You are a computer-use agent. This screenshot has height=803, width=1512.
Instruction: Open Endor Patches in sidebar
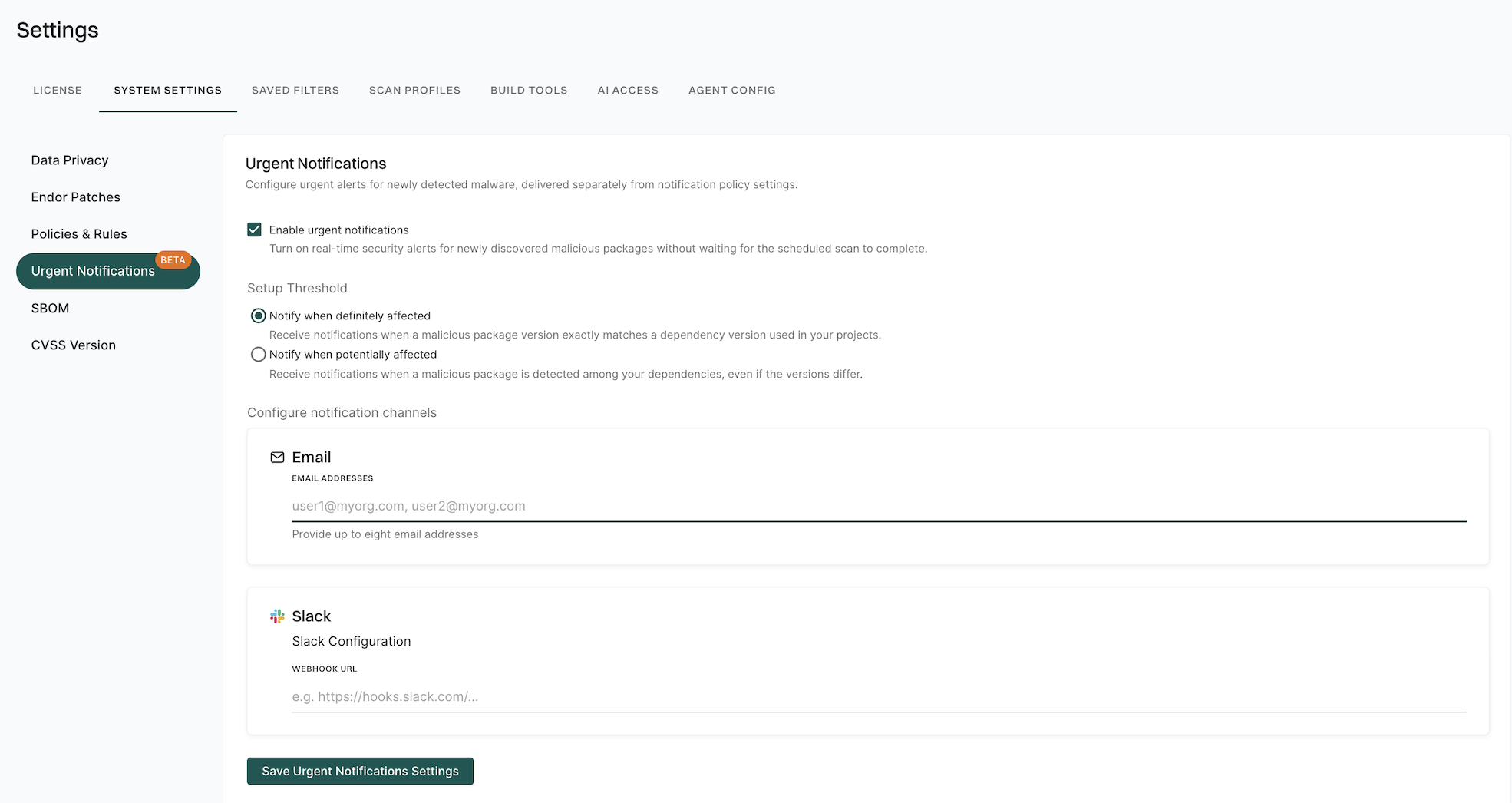(76, 197)
